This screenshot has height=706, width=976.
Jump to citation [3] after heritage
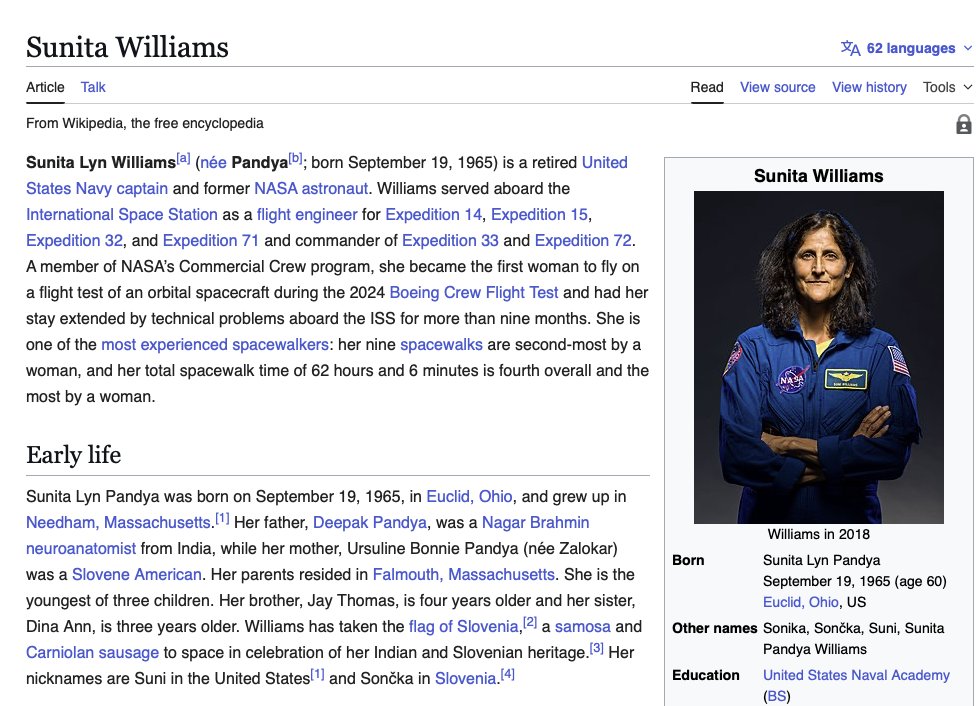pyautogui.click(x=596, y=648)
